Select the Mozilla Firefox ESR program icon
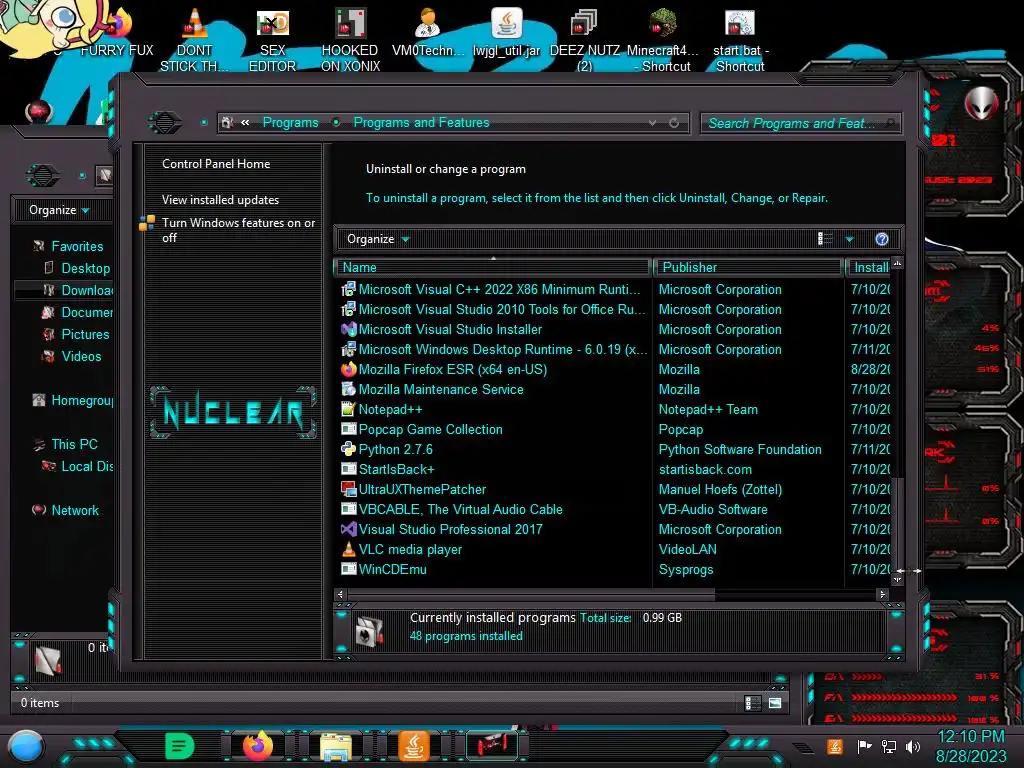Screen dimensions: 1024x768 click(x=349, y=369)
